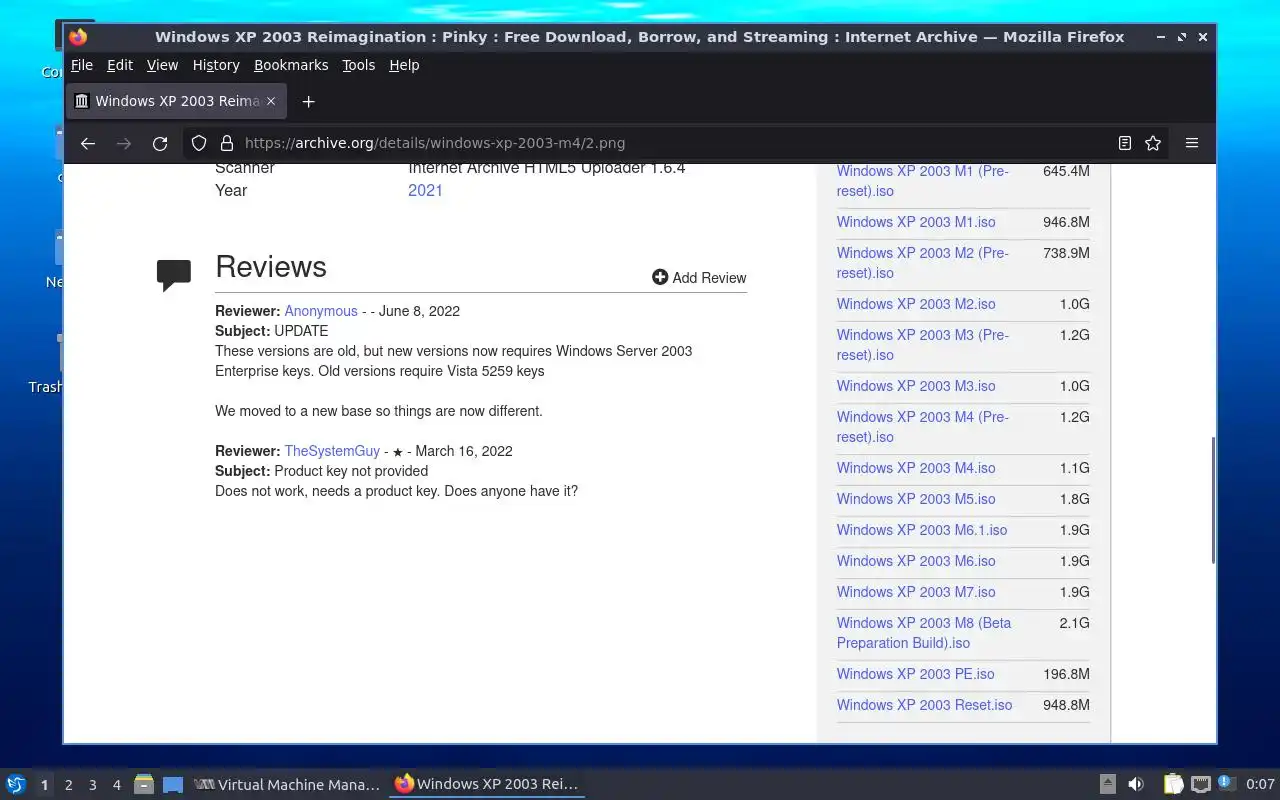Screen dimensions: 1280x800
Task: Download Windows XP 2003 Reset.iso
Action: coord(924,705)
